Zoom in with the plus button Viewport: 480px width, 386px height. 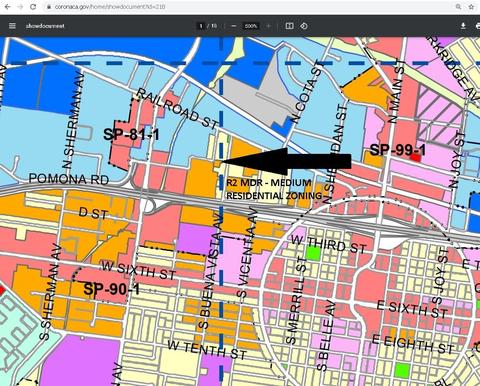268,26
